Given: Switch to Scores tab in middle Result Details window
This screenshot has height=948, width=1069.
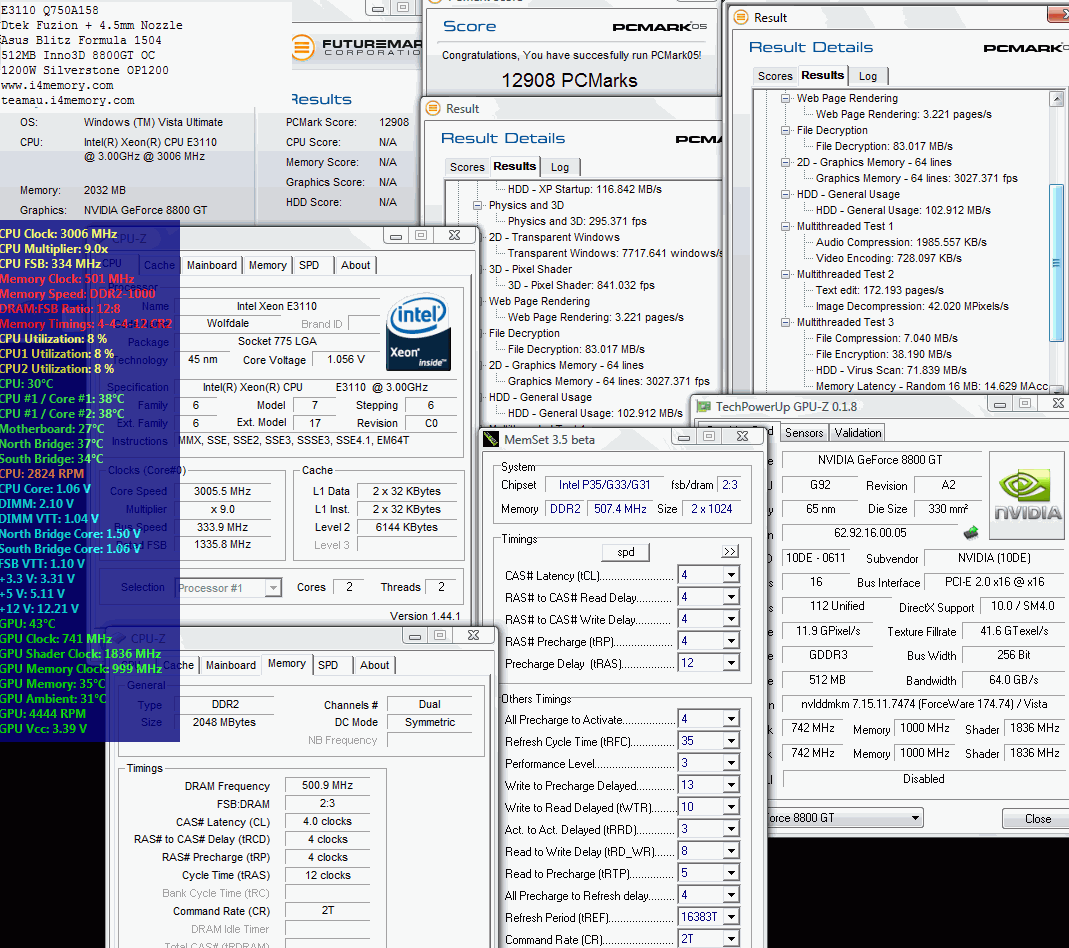Looking at the screenshot, I should point(467,167).
